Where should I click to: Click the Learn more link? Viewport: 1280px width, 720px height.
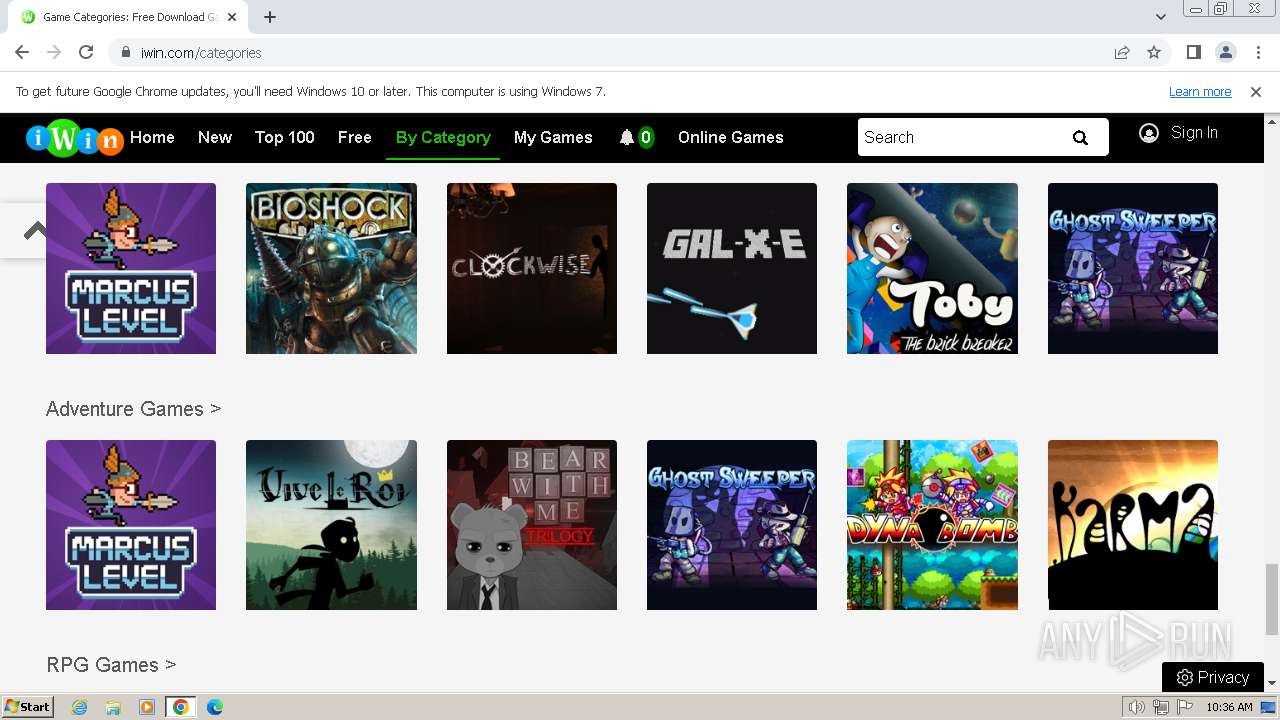coord(1200,92)
